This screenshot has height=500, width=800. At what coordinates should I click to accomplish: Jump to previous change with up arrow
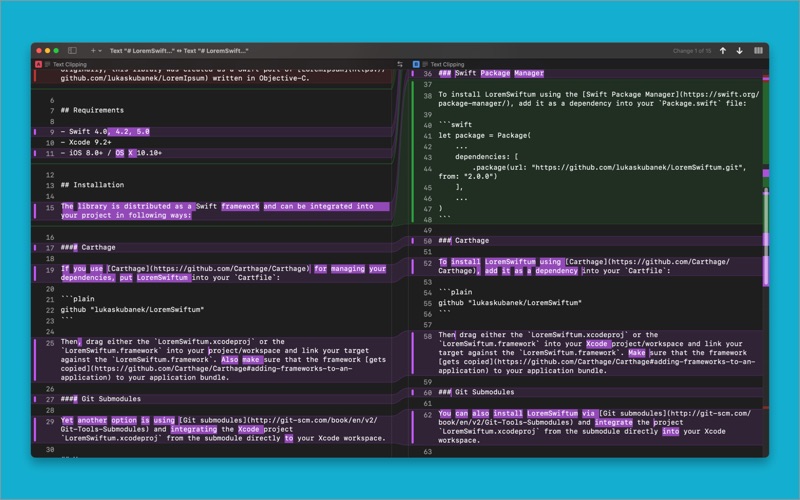pos(723,51)
